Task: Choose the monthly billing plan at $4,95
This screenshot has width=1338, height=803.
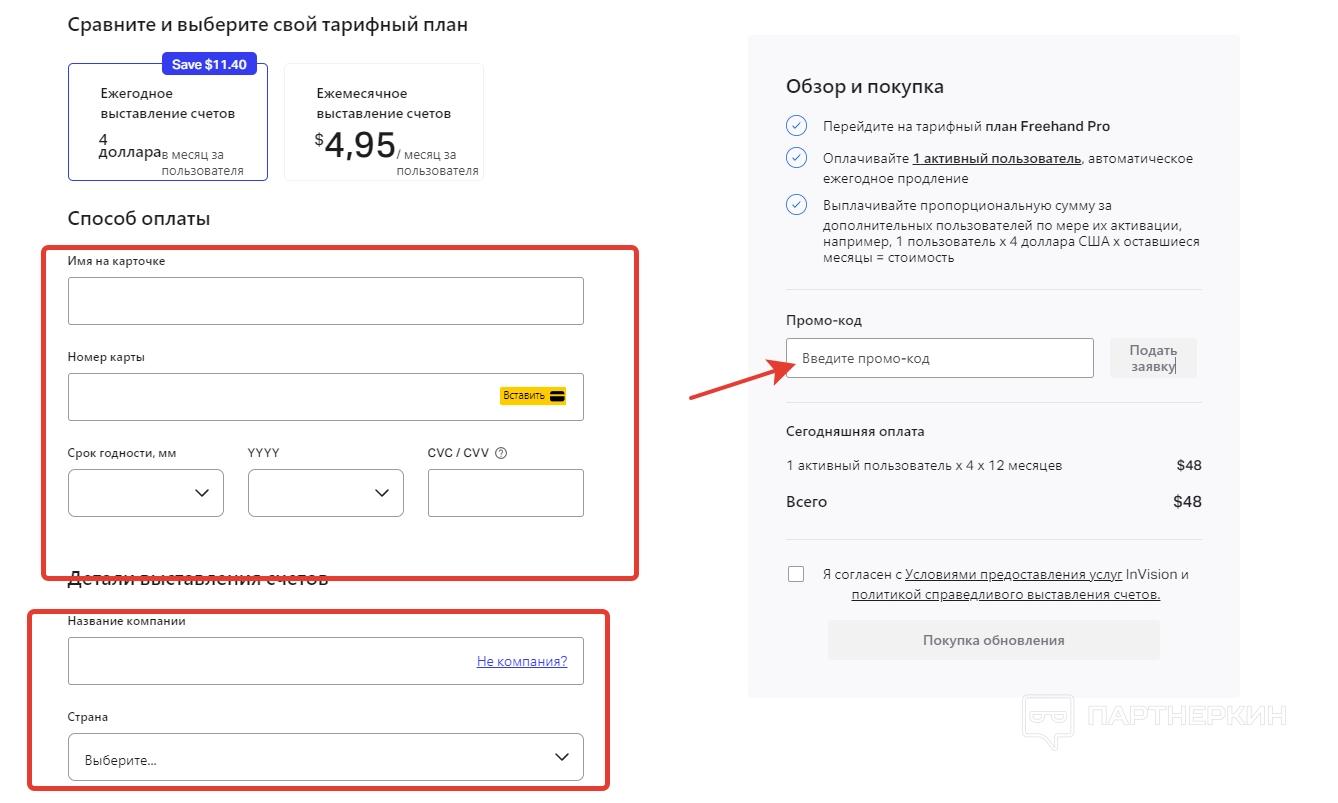Action: click(x=384, y=122)
